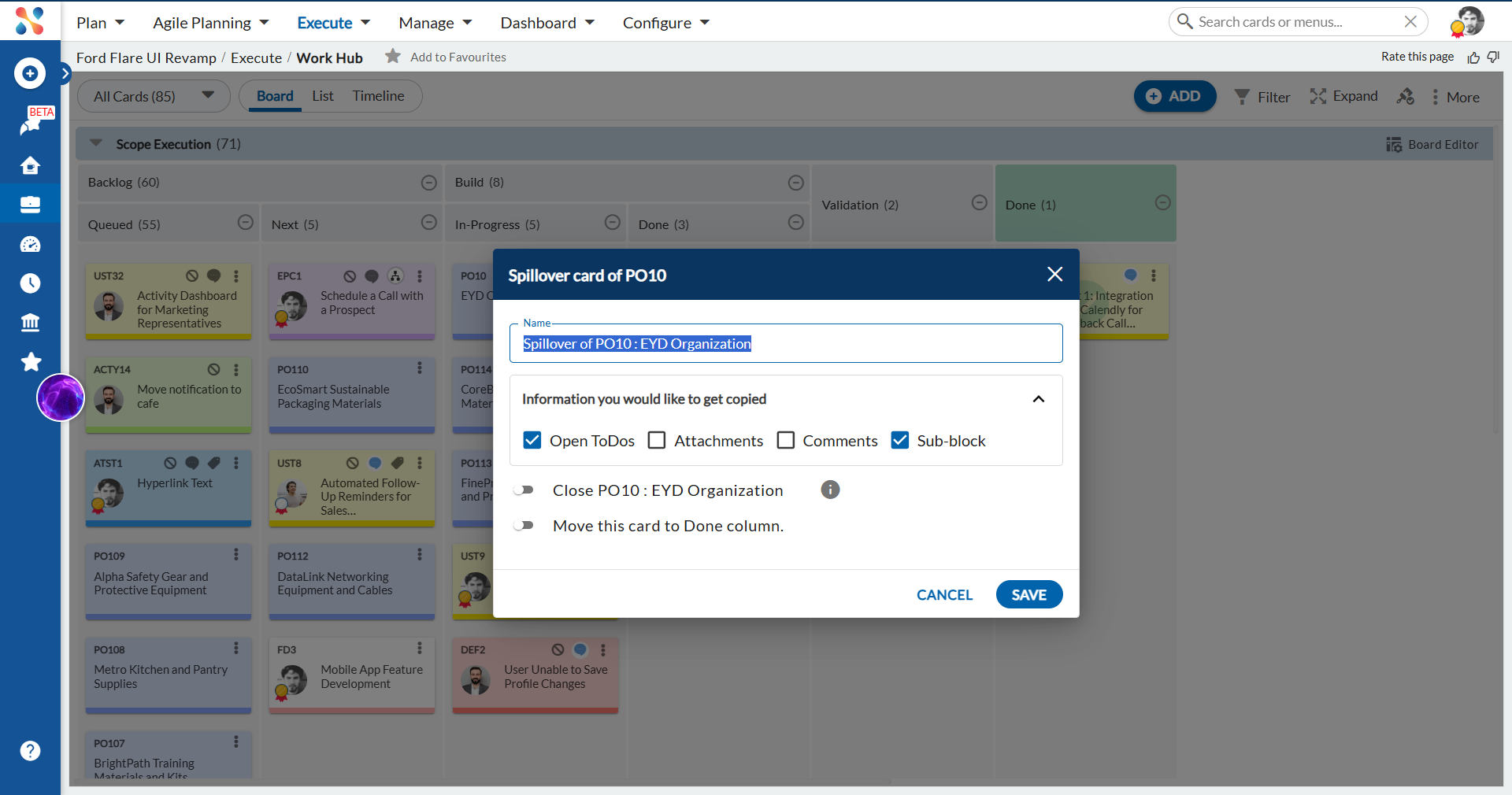Click the comment icon on UST32 card

213,276
